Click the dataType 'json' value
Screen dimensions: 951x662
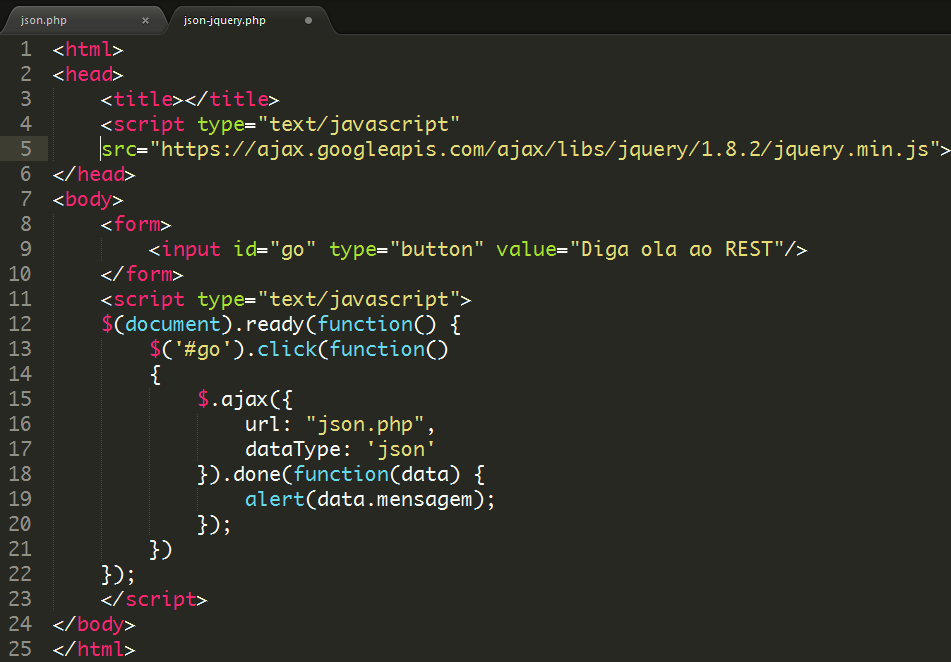click(x=401, y=448)
